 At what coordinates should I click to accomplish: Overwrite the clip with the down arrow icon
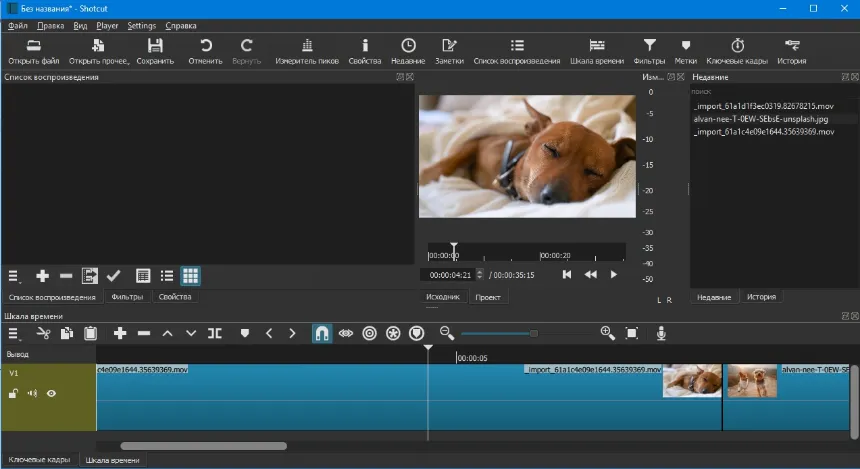(191, 333)
